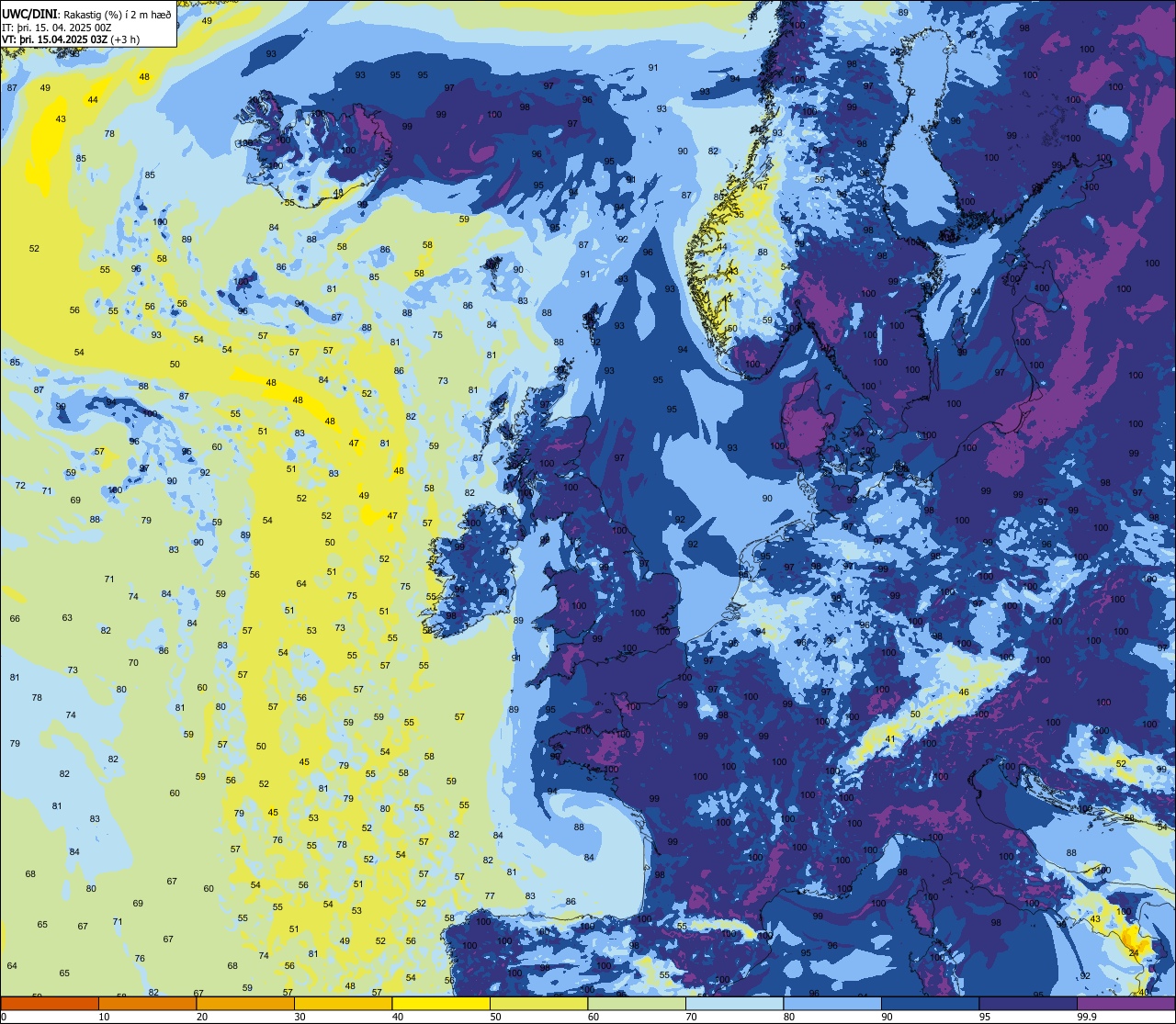This screenshot has width=1176, height=1024.
Task: Click the '41' humidity value on the map
Action: point(890,738)
